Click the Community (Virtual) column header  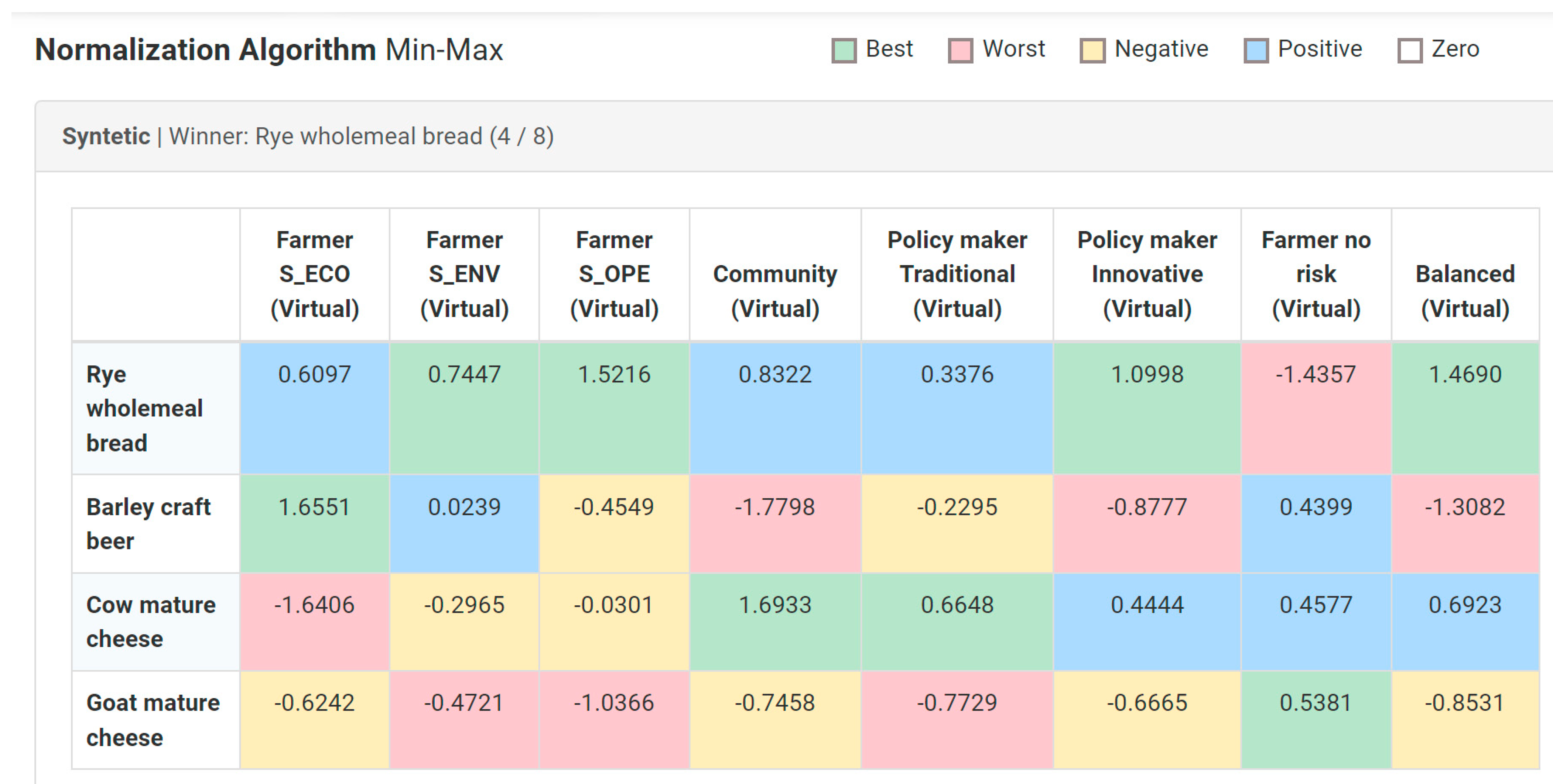[775, 290]
